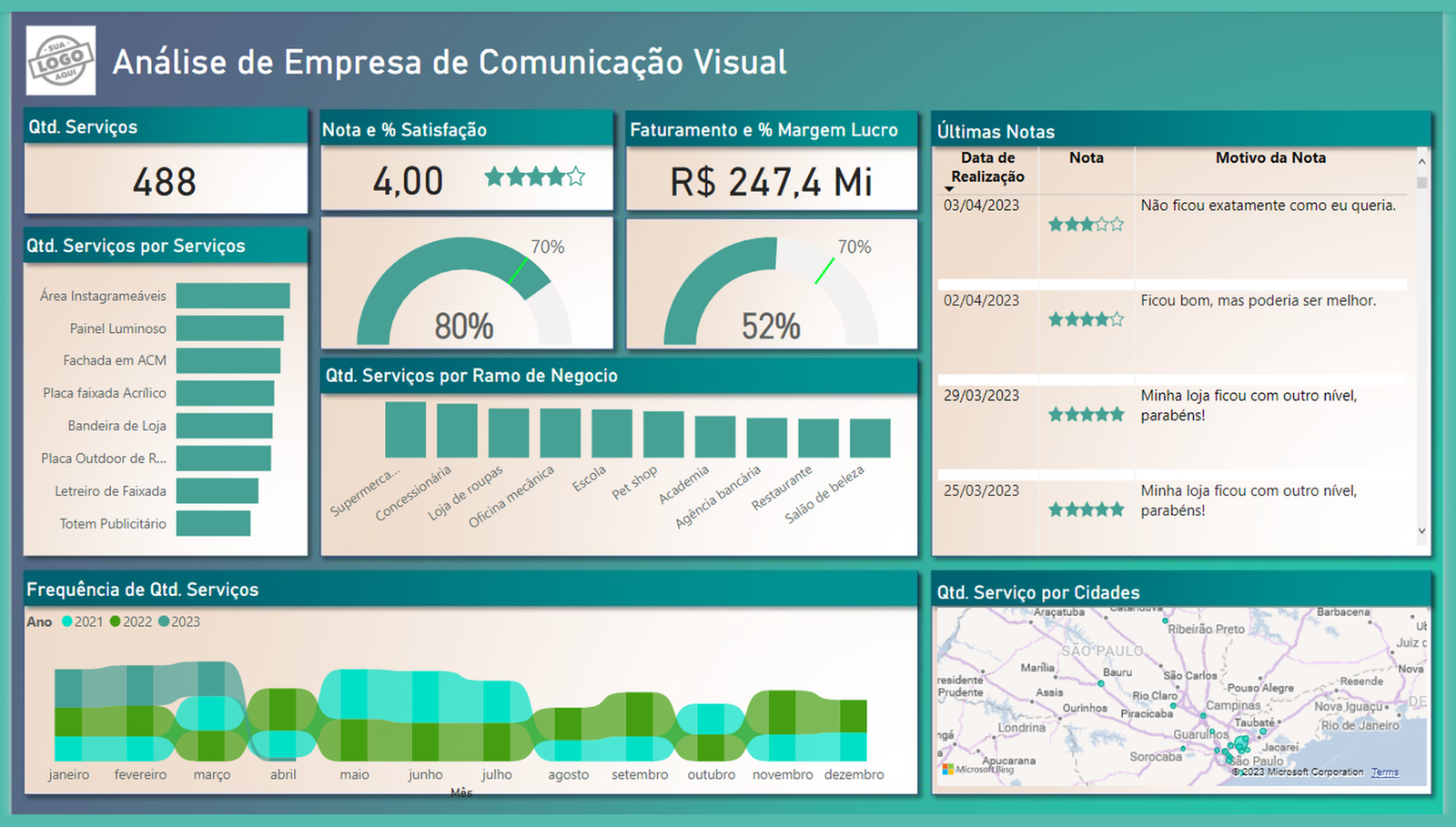Click the five-star rating beside 29/03/2023
This screenshot has height=827, width=1456.
coord(1086,414)
